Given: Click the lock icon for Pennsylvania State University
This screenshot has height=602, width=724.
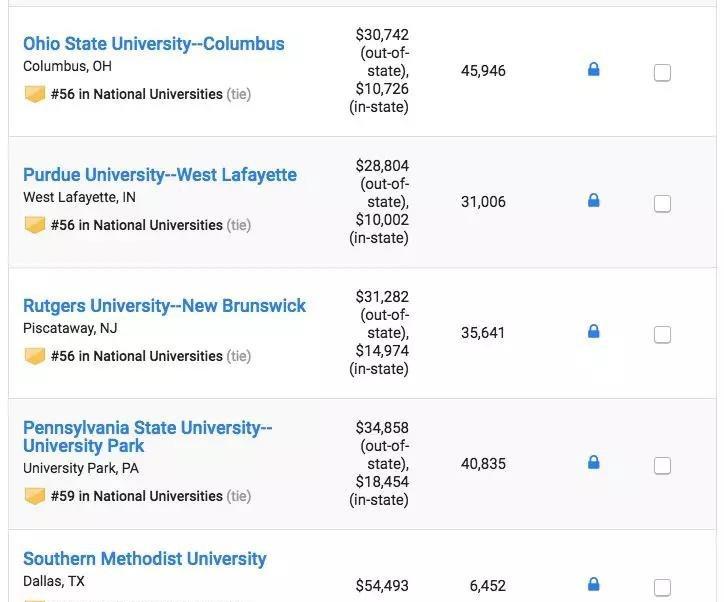Looking at the screenshot, I should (593, 463).
